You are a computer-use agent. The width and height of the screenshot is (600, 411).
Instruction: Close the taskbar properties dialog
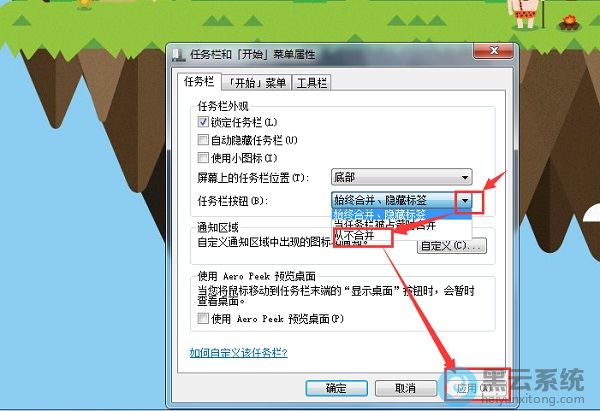pos(493,51)
